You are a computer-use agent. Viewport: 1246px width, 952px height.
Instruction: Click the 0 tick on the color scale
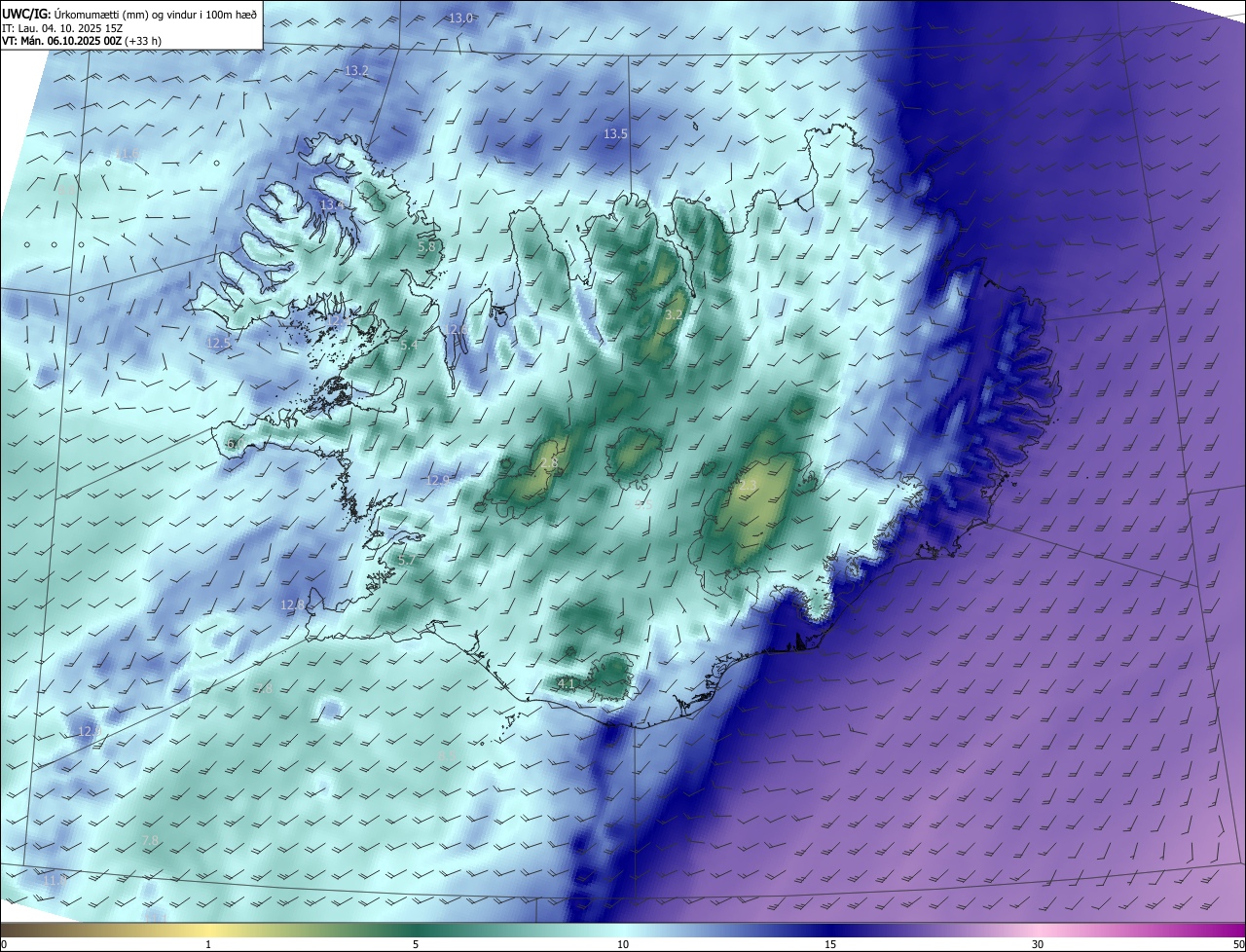coord(4,944)
